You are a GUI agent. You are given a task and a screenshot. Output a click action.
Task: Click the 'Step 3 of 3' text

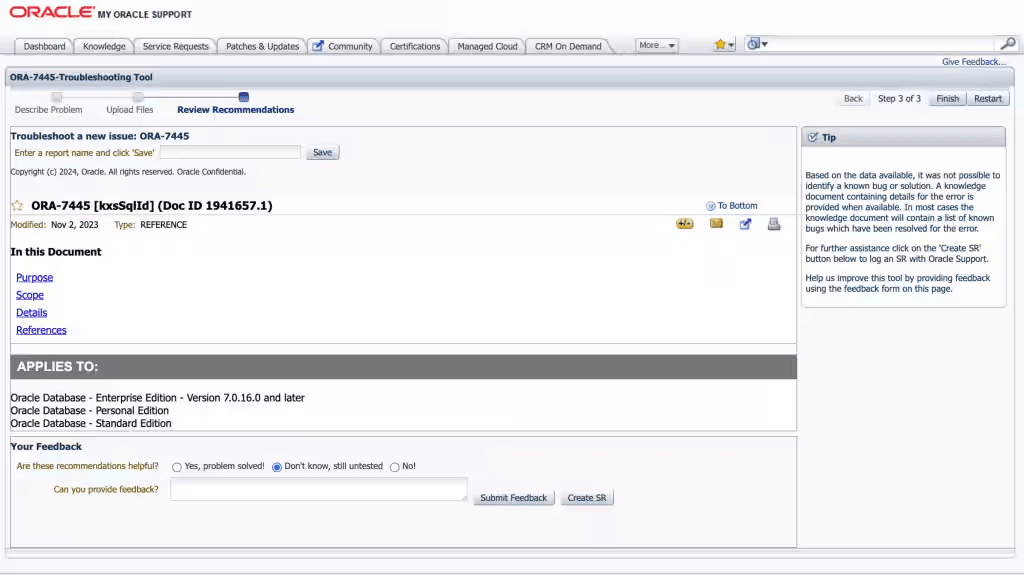point(899,99)
